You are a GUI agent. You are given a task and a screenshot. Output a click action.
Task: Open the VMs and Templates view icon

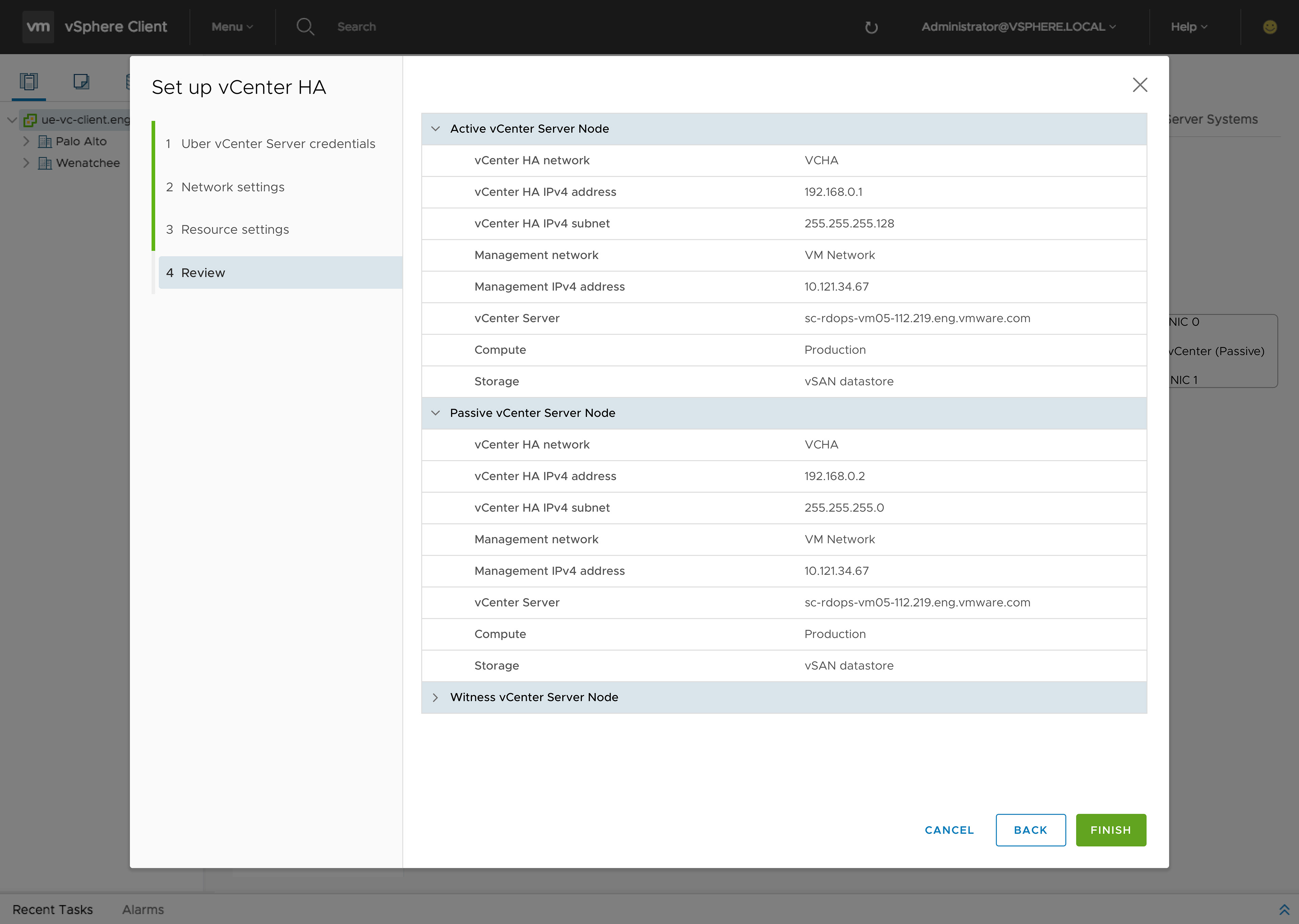(81, 81)
